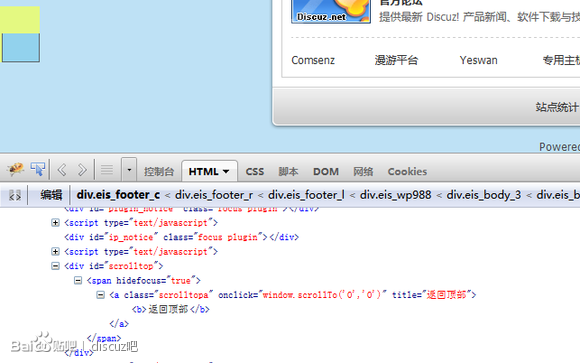This screenshot has height=363, width=580.
Task: Click the <b>返回顶部</b> line
Action: tap(171, 309)
